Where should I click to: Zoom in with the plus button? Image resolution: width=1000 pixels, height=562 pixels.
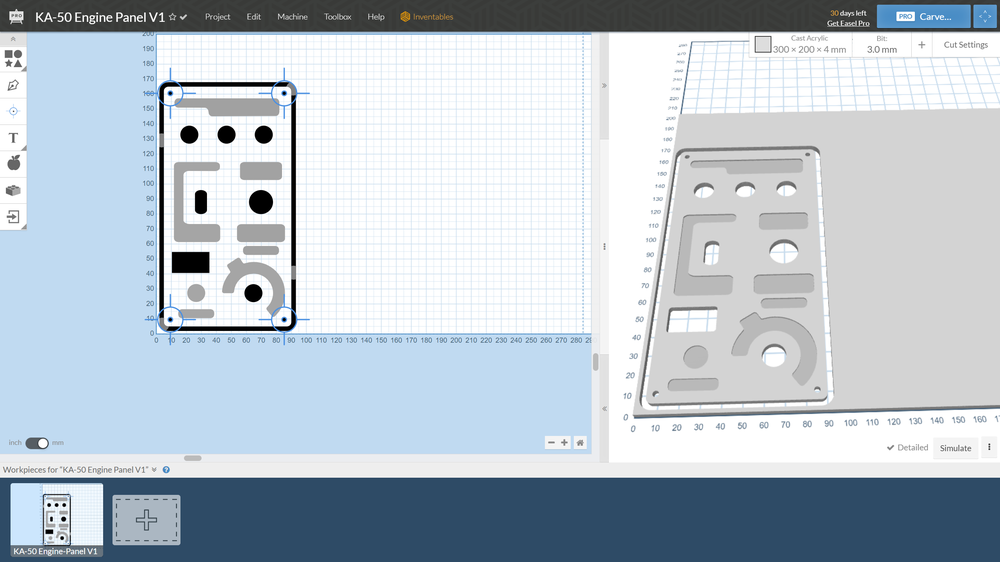[x=564, y=442]
